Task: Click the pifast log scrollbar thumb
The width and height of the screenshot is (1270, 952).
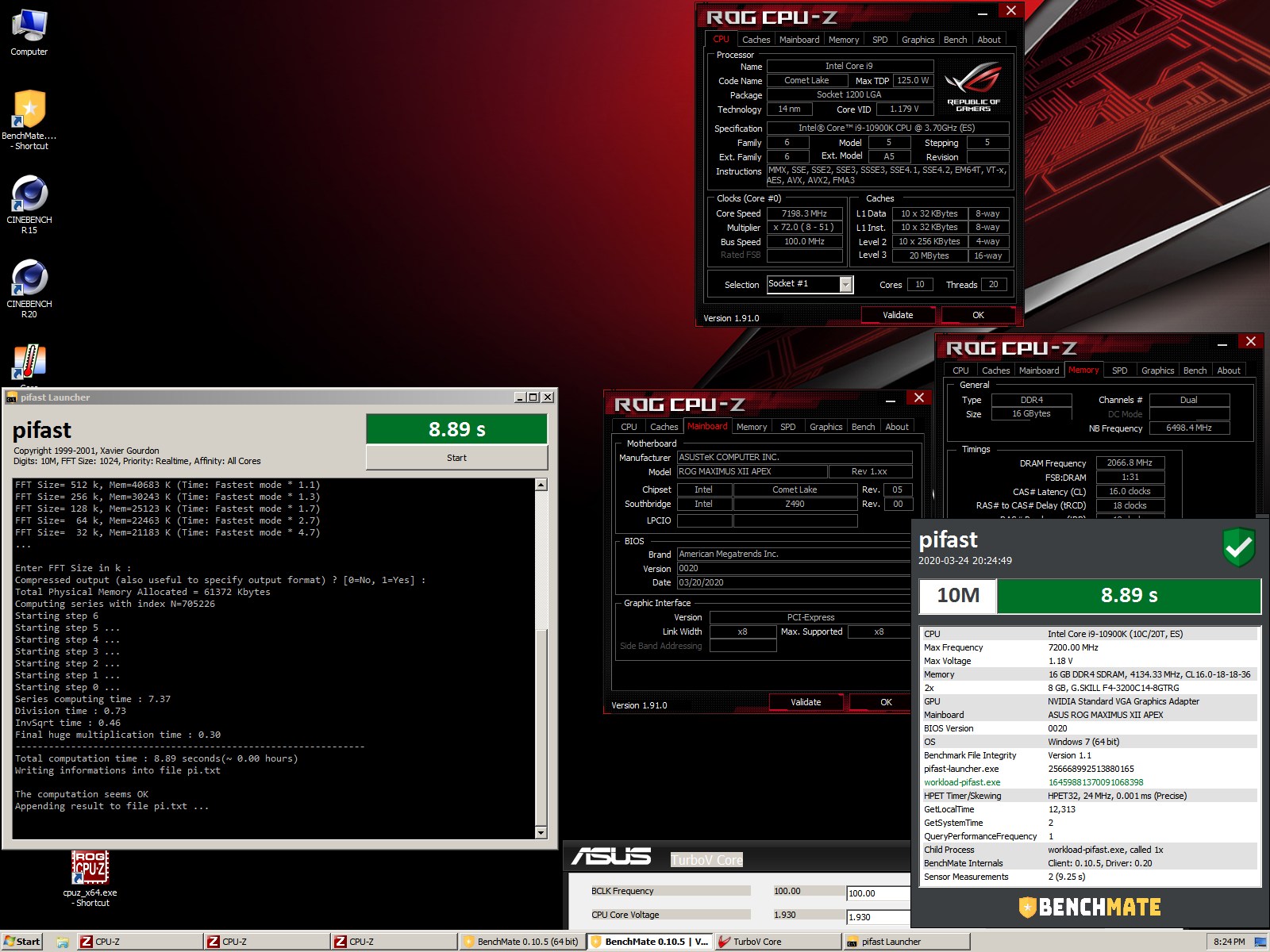Action: tap(541, 729)
